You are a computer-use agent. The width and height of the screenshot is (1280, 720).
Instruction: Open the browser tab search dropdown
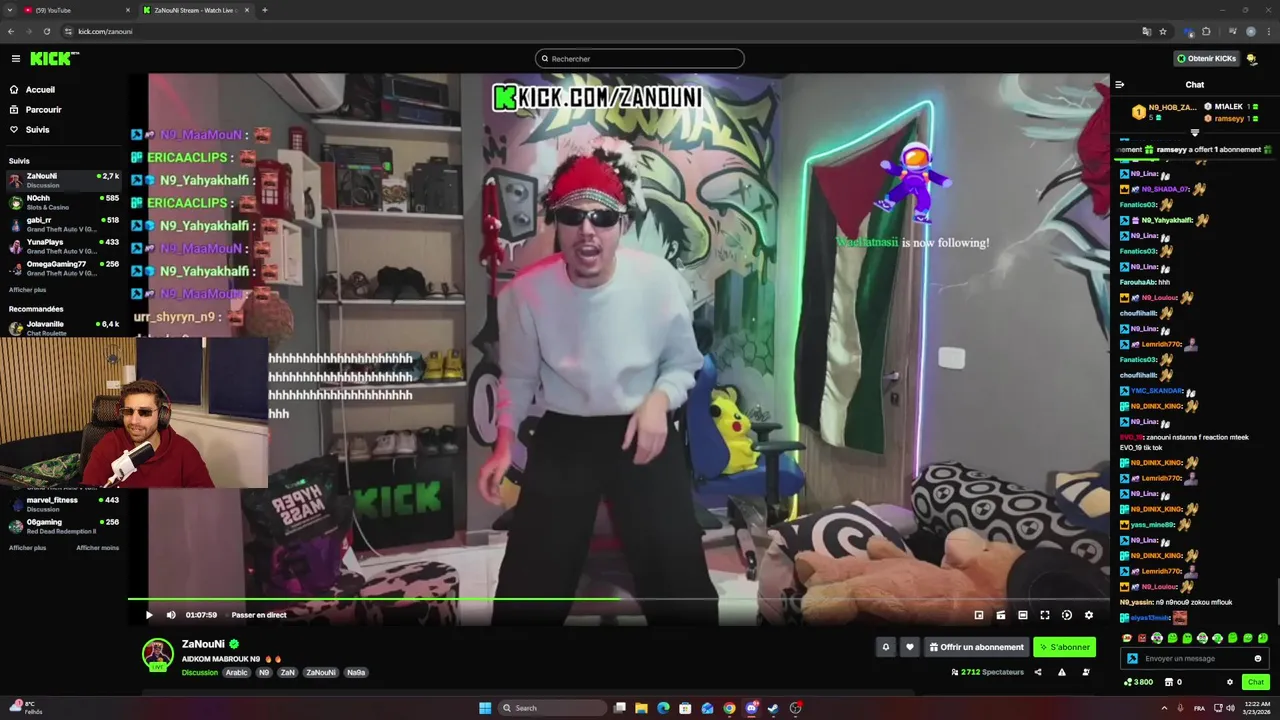click(8, 10)
